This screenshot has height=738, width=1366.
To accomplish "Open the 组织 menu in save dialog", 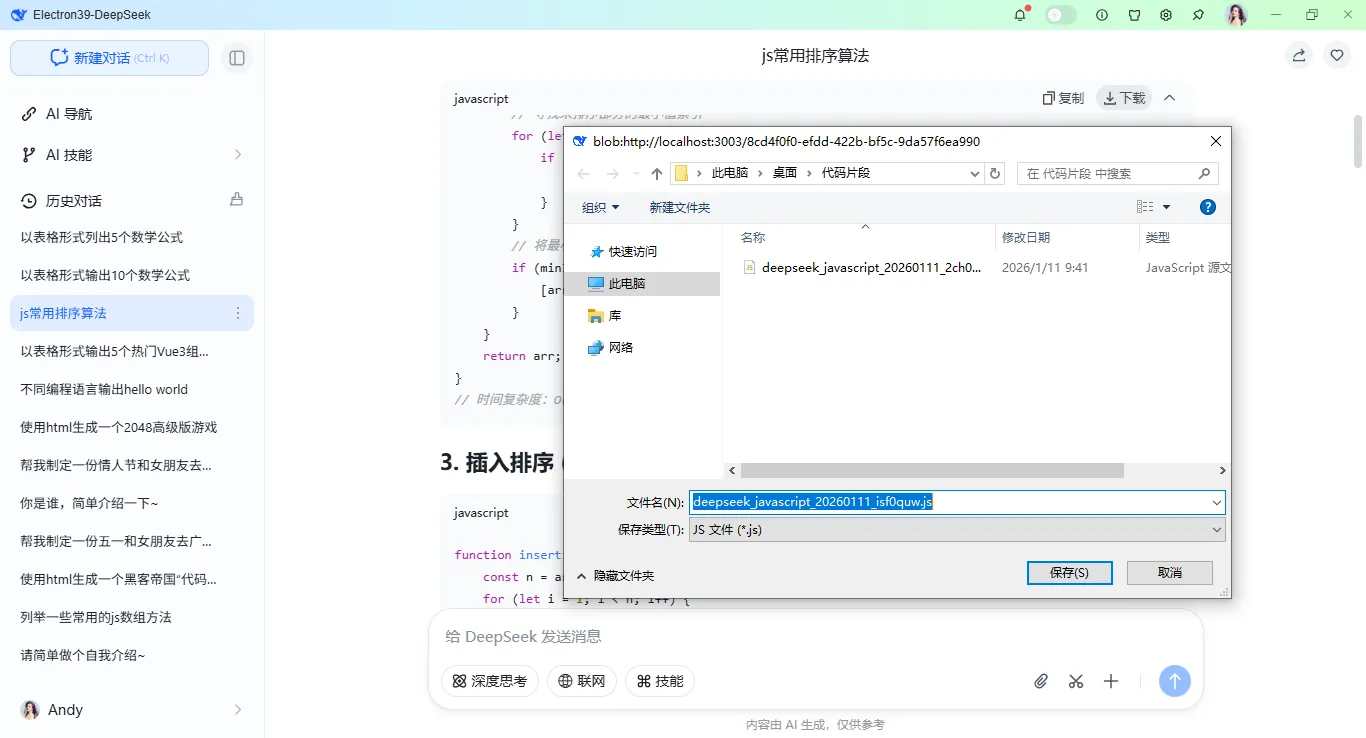I will pos(600,206).
